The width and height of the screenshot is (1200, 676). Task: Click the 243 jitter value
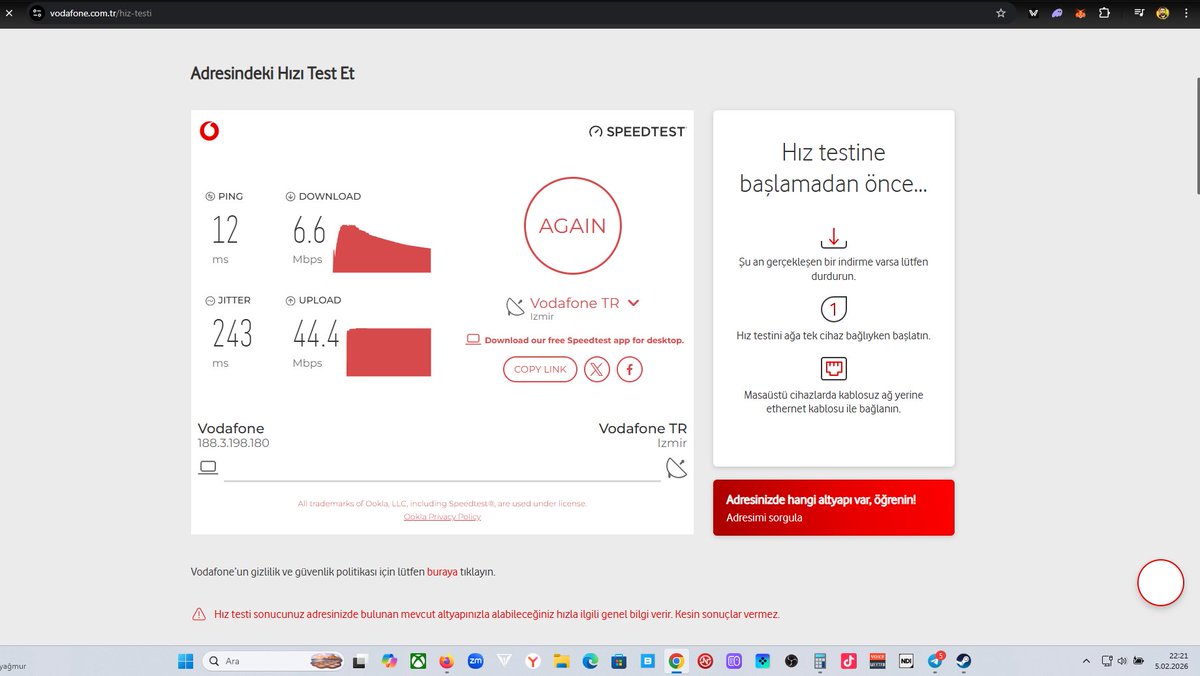point(232,335)
